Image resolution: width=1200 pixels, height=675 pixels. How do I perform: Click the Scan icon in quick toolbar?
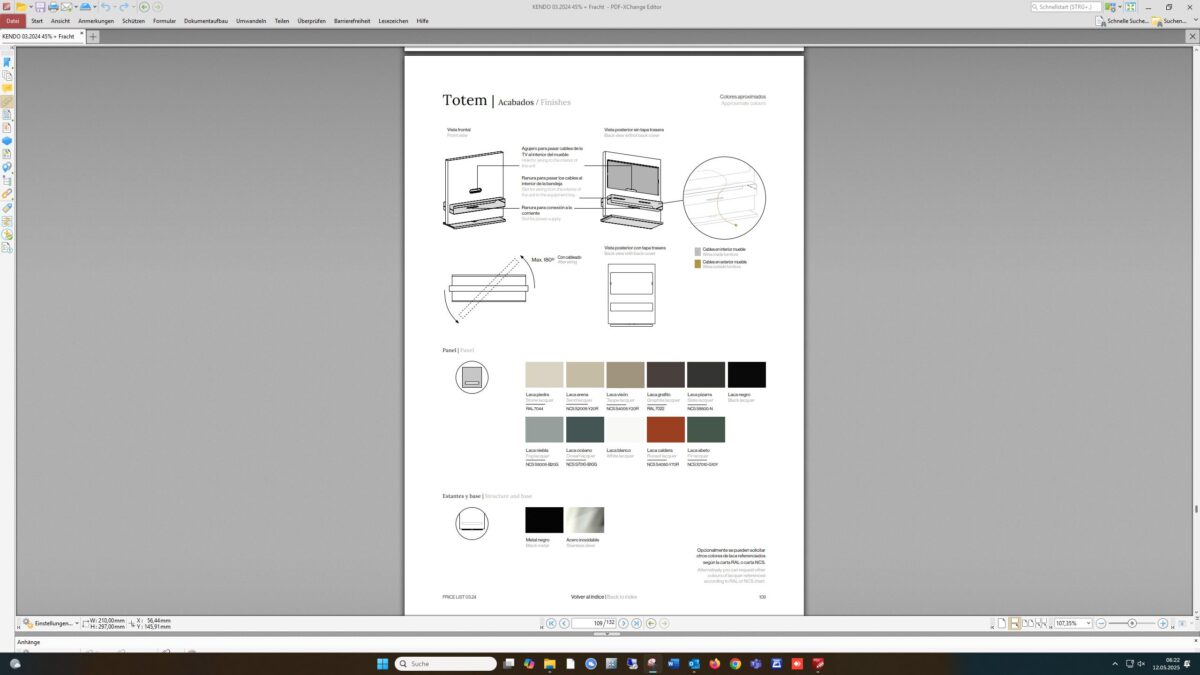tap(85, 7)
